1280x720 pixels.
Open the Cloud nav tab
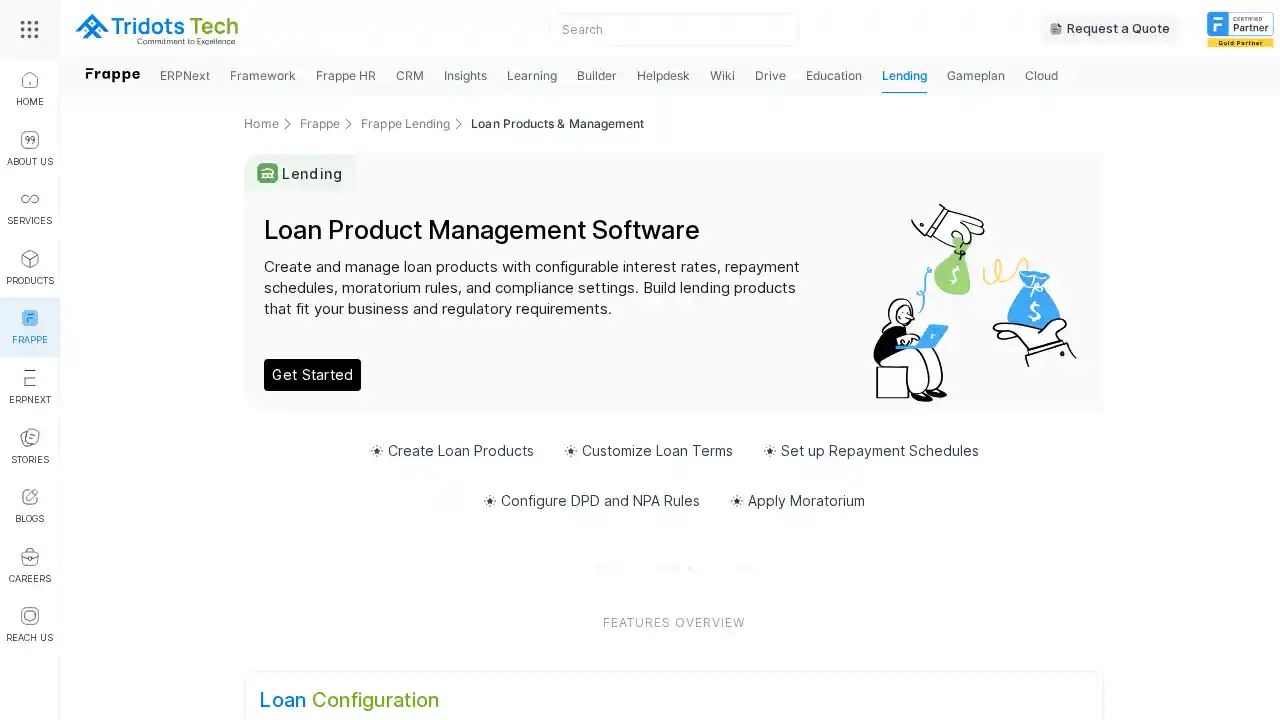[1041, 75]
